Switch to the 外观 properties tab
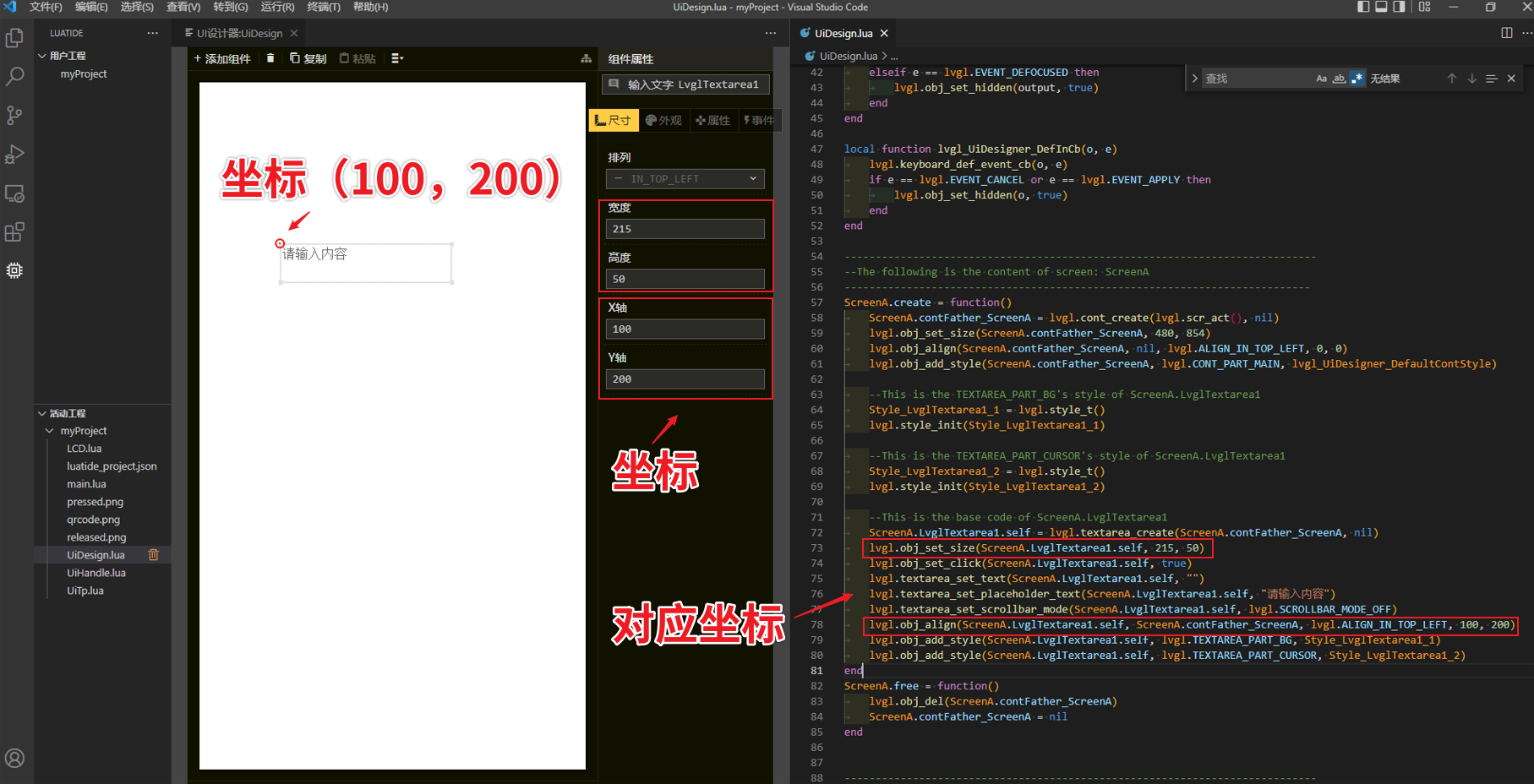This screenshot has height=784, width=1534. point(663,121)
